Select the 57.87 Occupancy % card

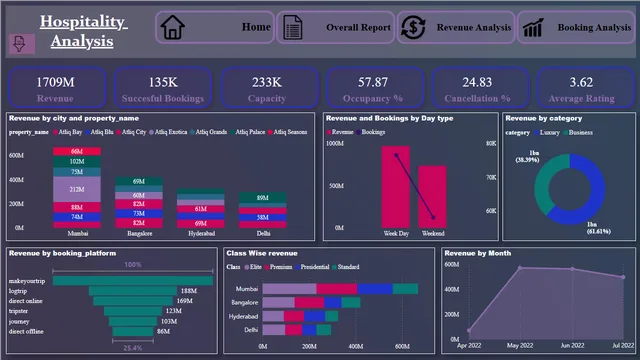[x=374, y=88]
